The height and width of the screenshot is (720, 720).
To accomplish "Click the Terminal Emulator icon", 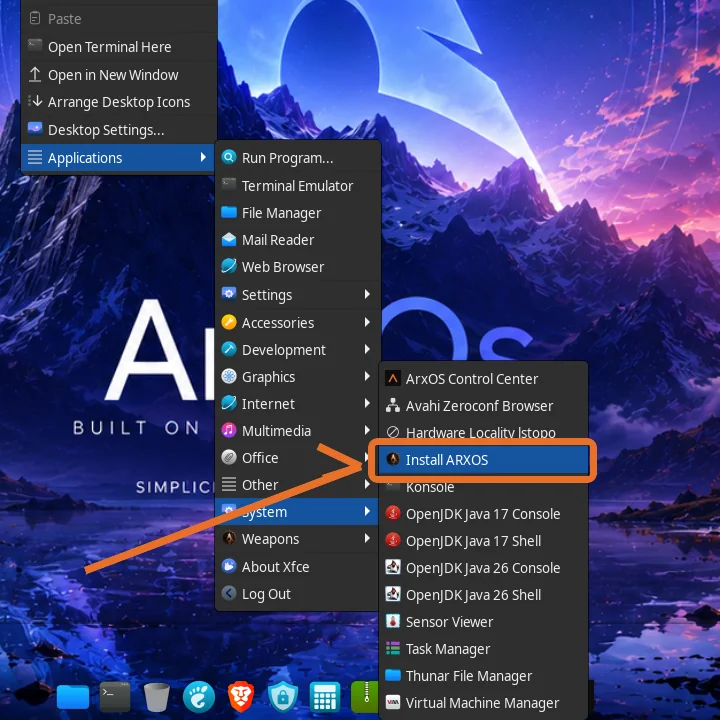I will click(x=229, y=185).
